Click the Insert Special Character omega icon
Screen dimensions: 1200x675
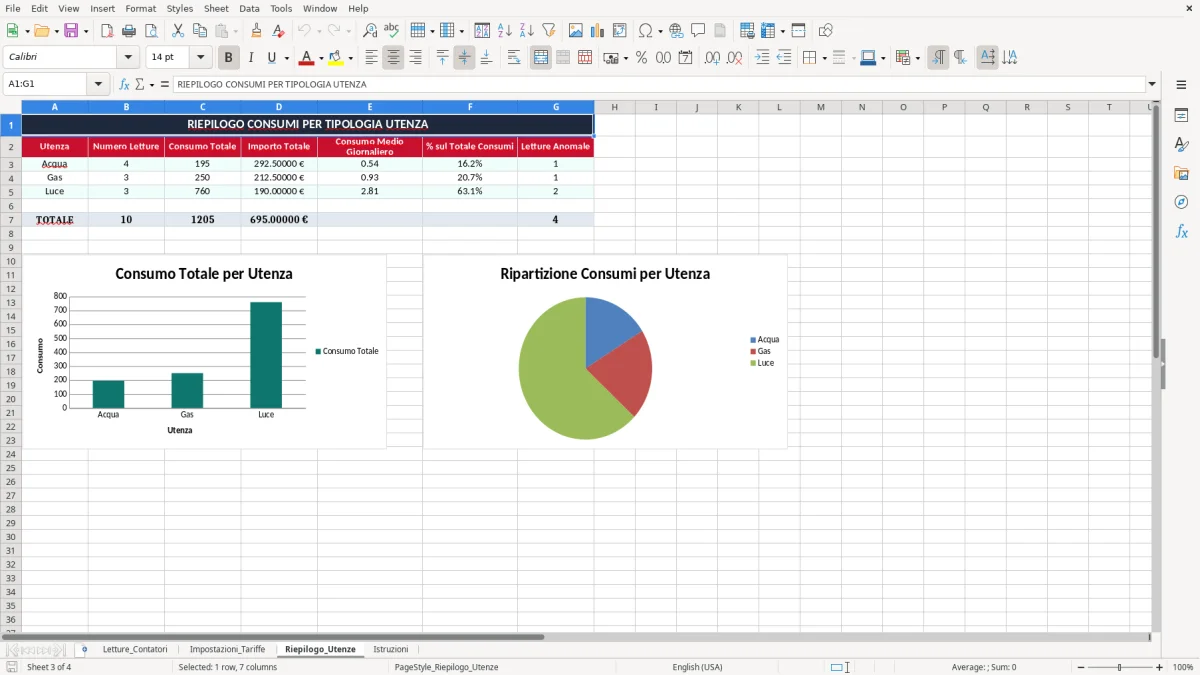click(645, 31)
